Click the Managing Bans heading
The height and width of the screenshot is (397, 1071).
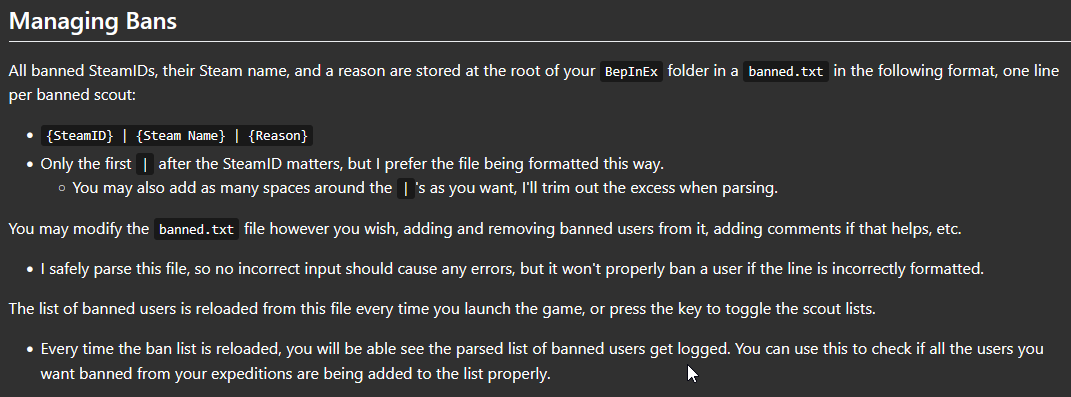[x=93, y=20]
